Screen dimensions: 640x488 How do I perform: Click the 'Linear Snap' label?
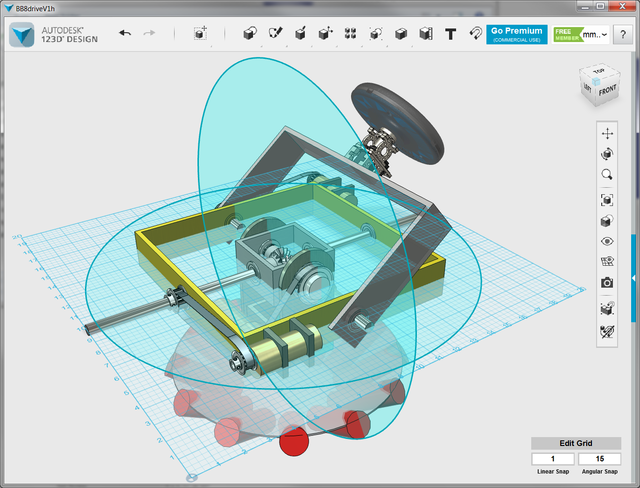coord(553,472)
